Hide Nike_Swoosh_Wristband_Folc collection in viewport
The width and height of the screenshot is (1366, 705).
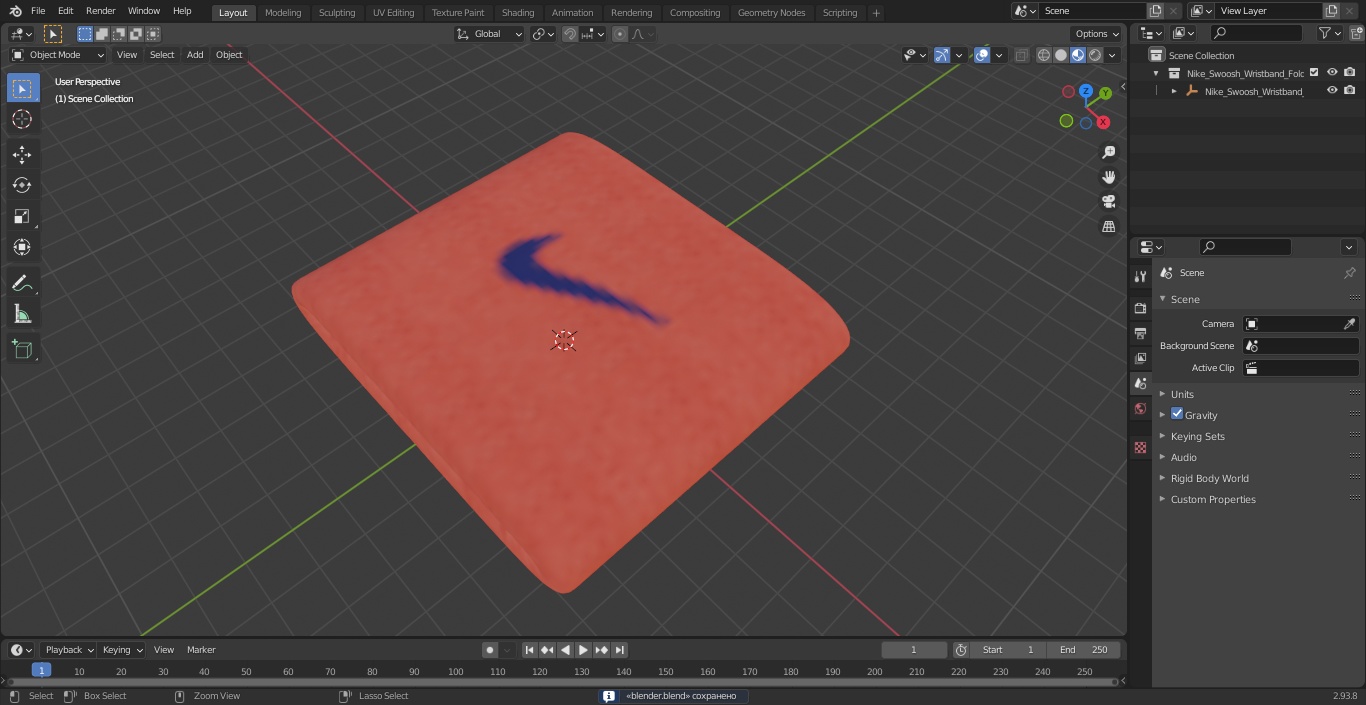click(x=1332, y=72)
